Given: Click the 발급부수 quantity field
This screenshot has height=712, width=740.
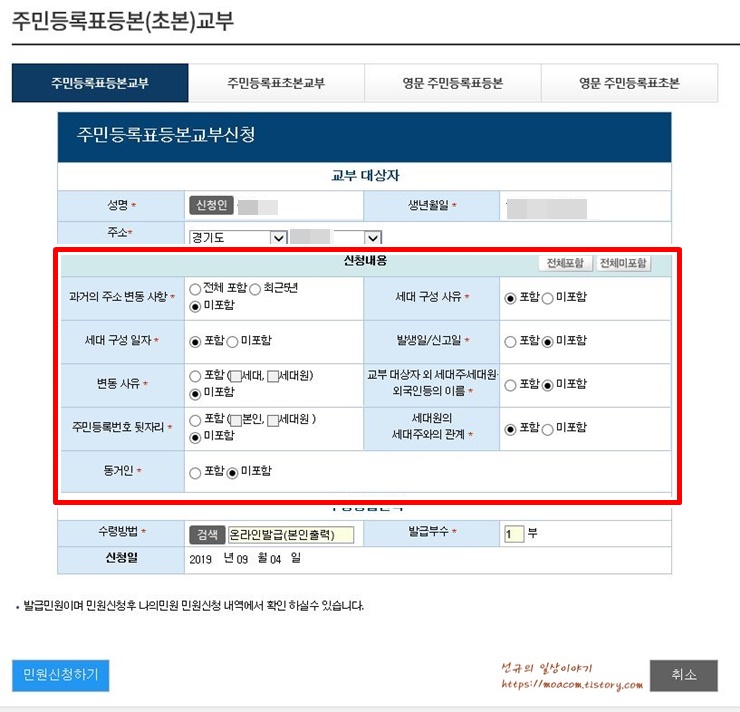Looking at the screenshot, I should point(514,534).
